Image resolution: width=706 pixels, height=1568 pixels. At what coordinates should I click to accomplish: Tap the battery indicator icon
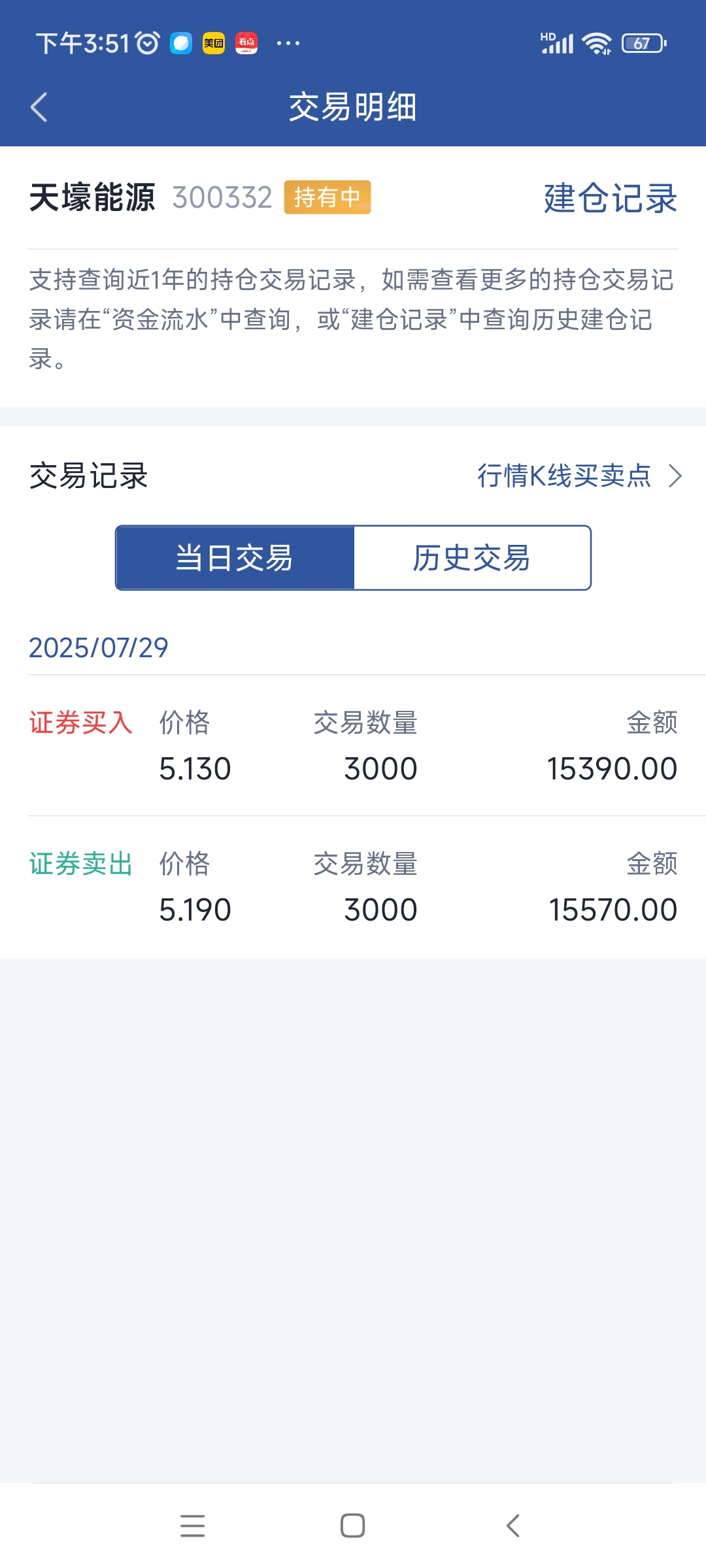[x=644, y=43]
